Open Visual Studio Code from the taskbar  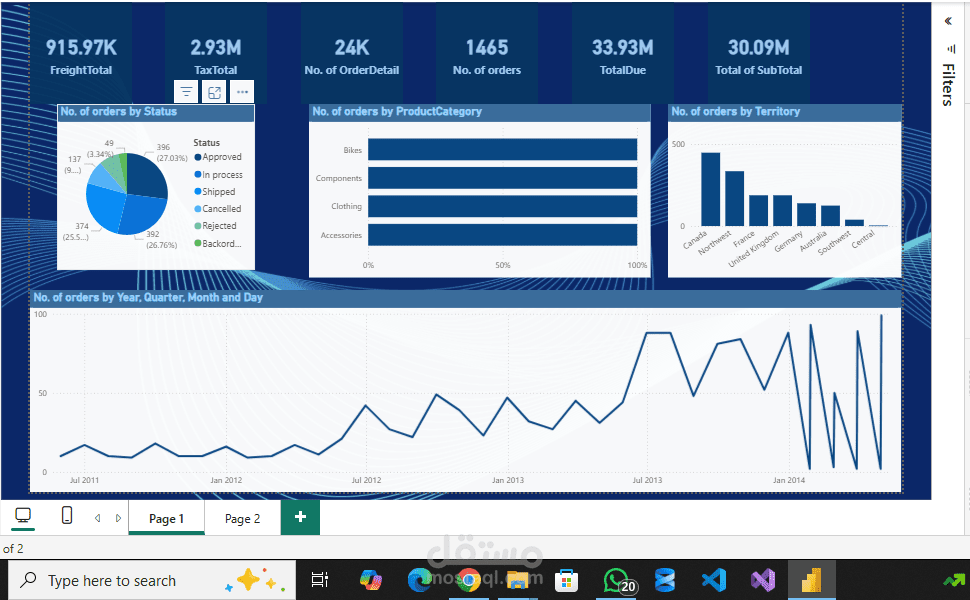(713, 580)
